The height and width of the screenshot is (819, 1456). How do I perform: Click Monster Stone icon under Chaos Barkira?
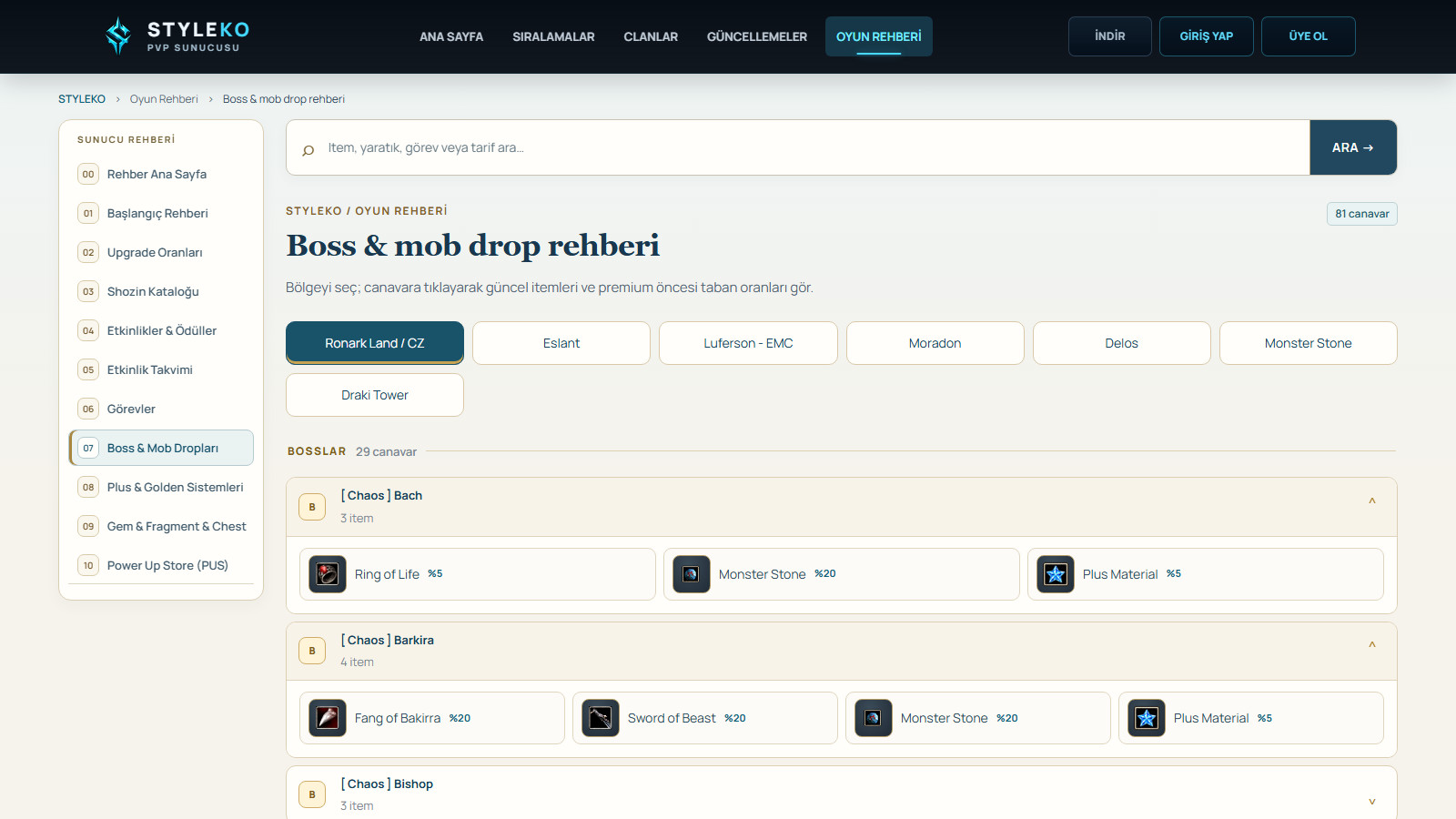click(x=874, y=718)
